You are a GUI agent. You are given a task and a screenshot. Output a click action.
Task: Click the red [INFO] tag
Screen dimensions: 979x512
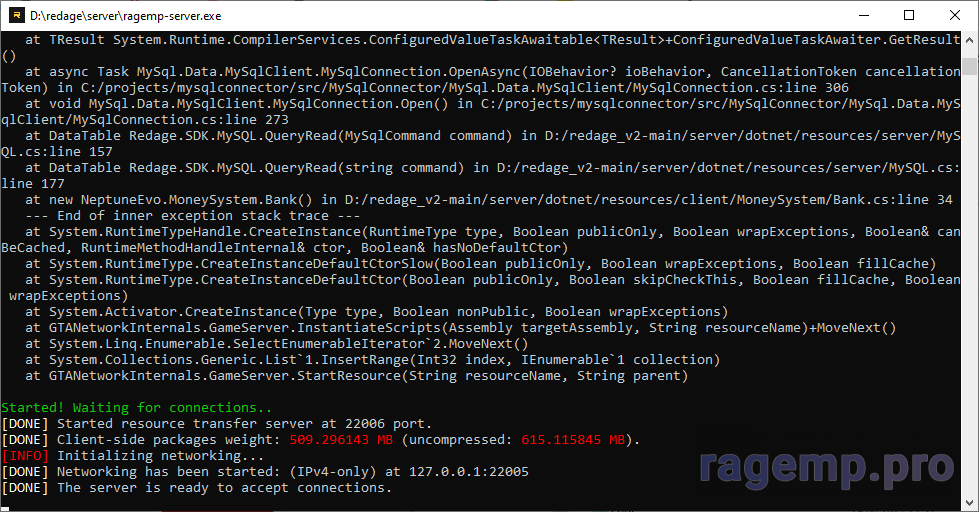pos(25,456)
